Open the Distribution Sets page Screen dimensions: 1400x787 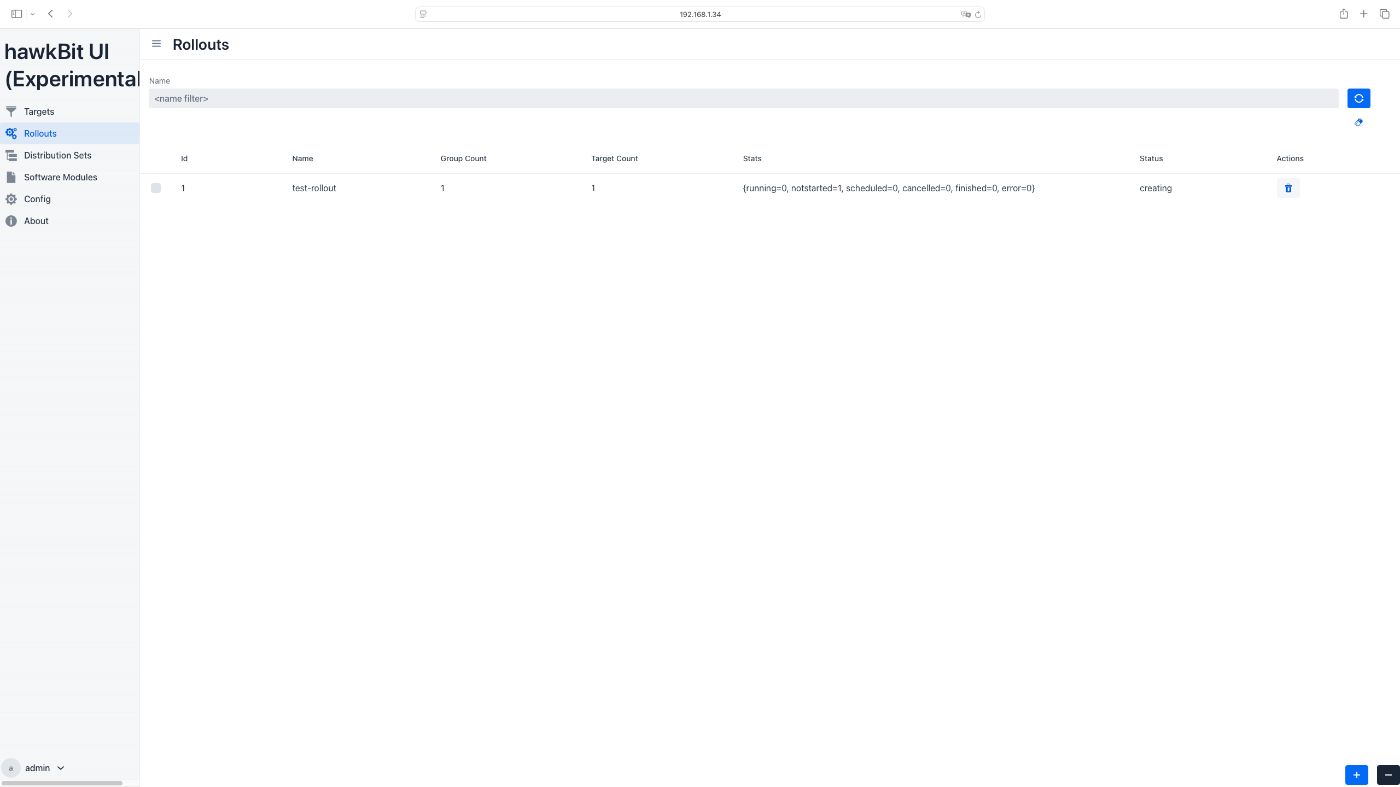coord(69,155)
